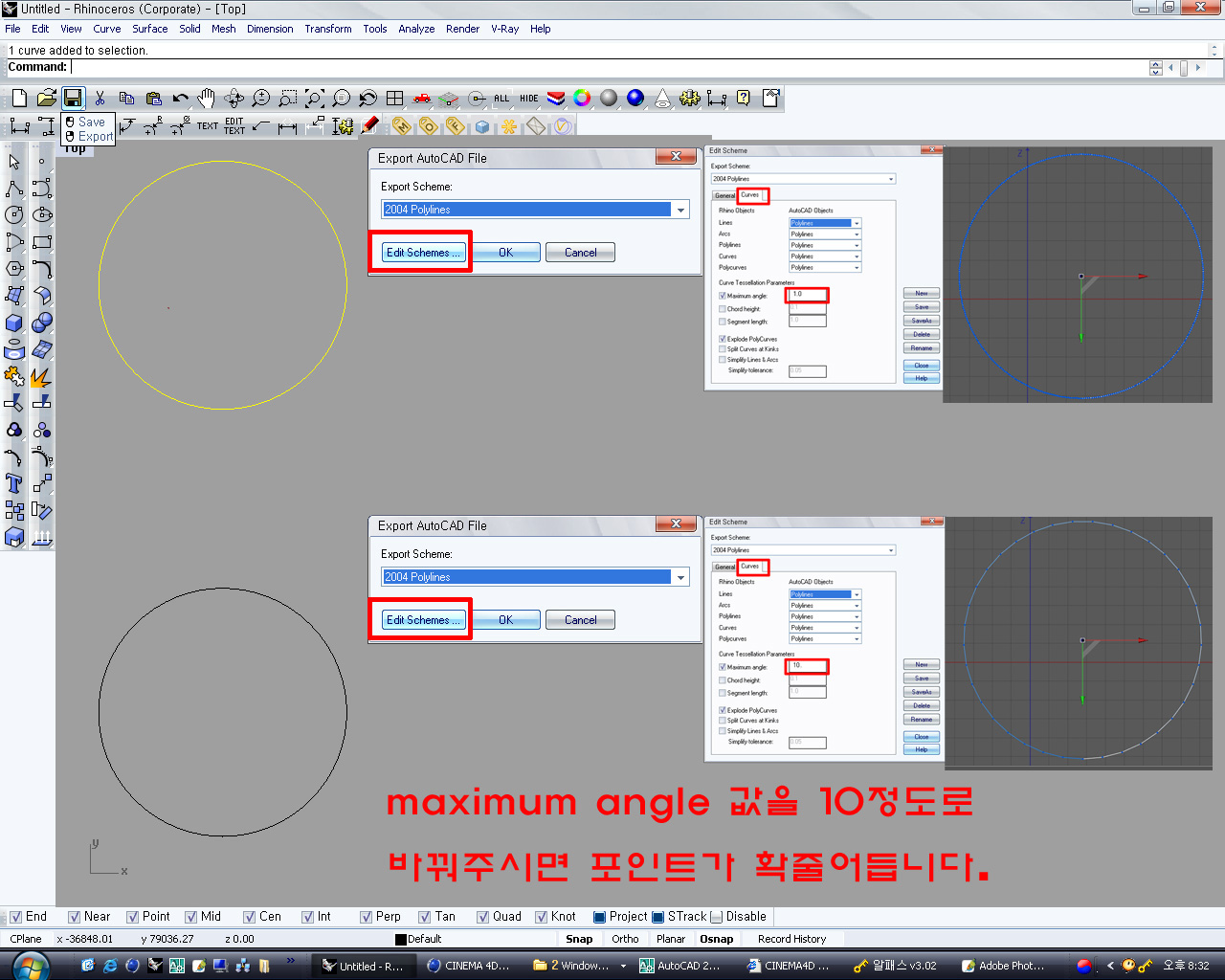Open the Analyze menu
Image resolution: width=1225 pixels, height=980 pixels.
click(416, 29)
